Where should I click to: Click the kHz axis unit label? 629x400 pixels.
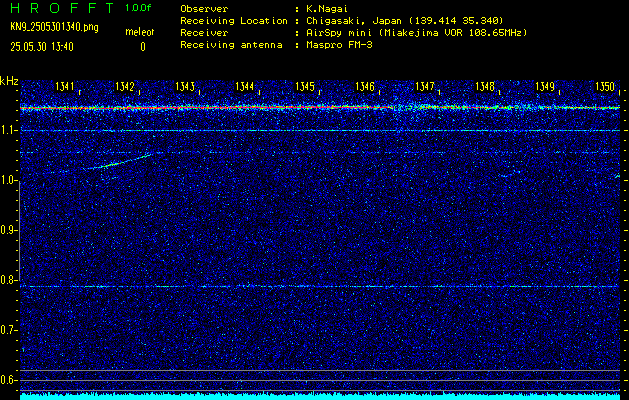[9, 81]
